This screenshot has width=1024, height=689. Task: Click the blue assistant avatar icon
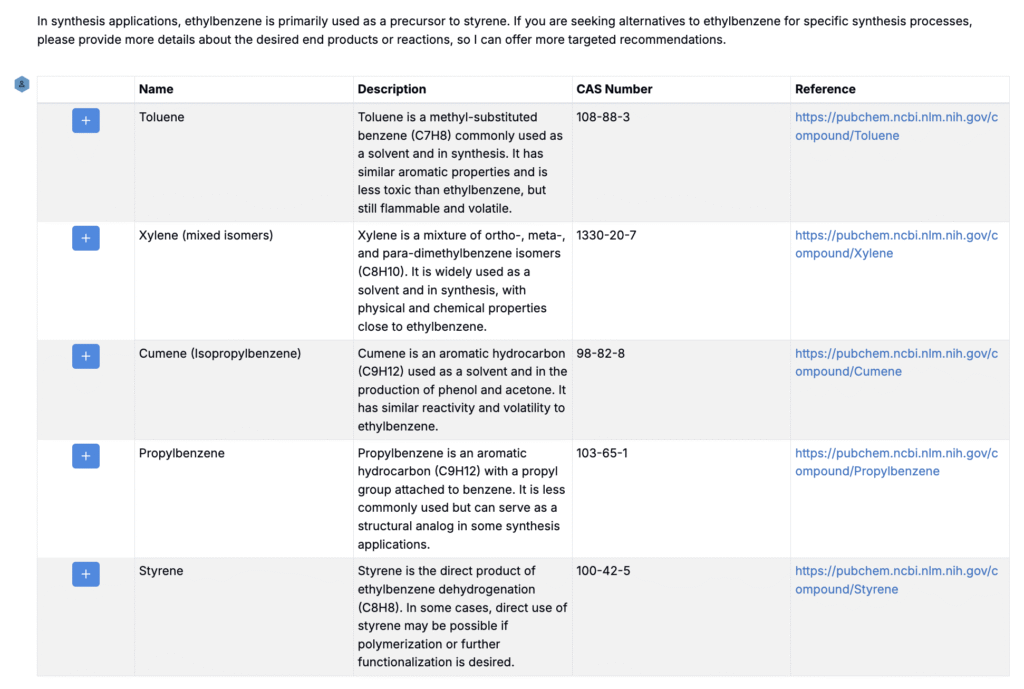pos(21,85)
